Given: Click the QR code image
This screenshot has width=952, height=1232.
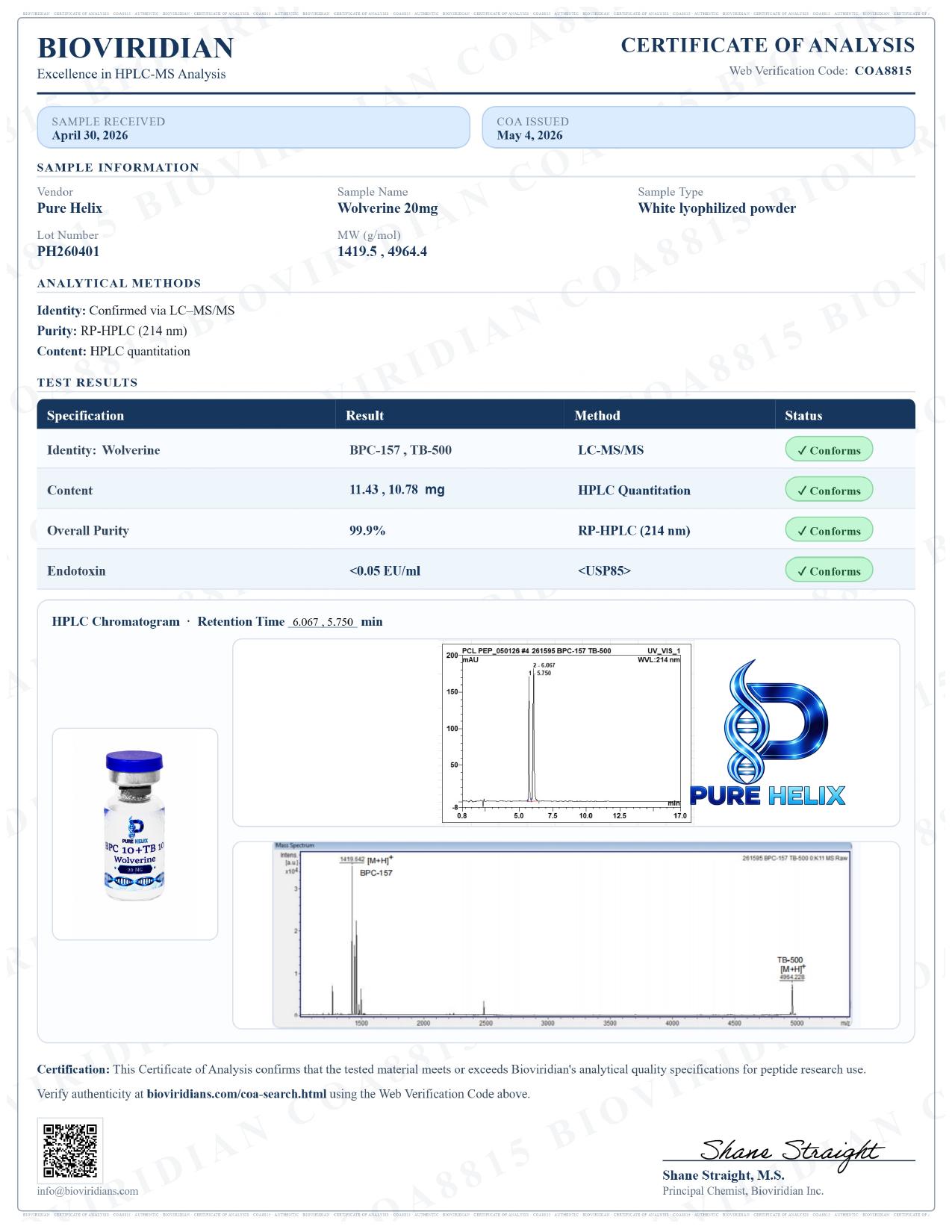Looking at the screenshot, I should point(70,1150).
